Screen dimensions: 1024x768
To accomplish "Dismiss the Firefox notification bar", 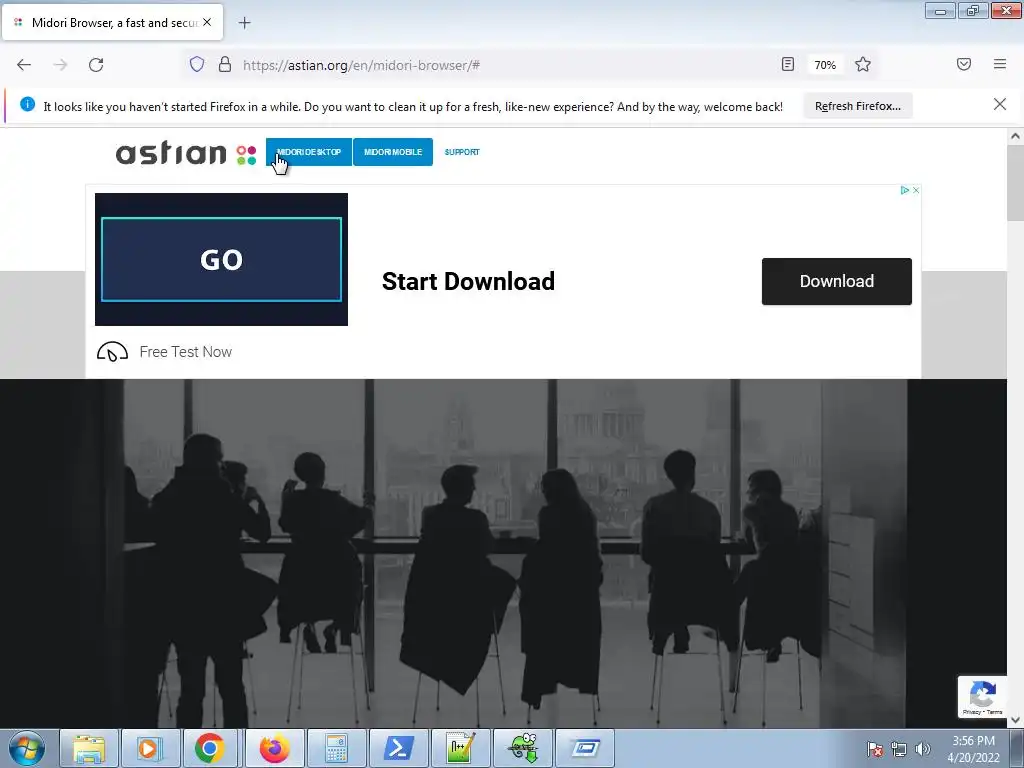I will click(999, 104).
